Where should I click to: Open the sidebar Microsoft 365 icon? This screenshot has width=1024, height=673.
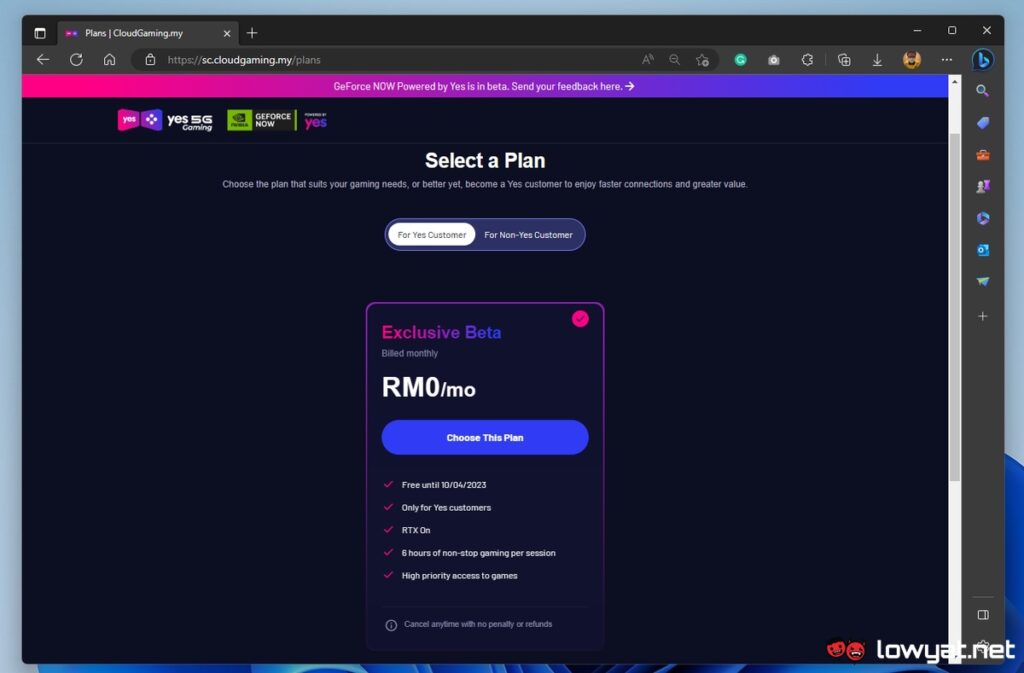point(982,218)
